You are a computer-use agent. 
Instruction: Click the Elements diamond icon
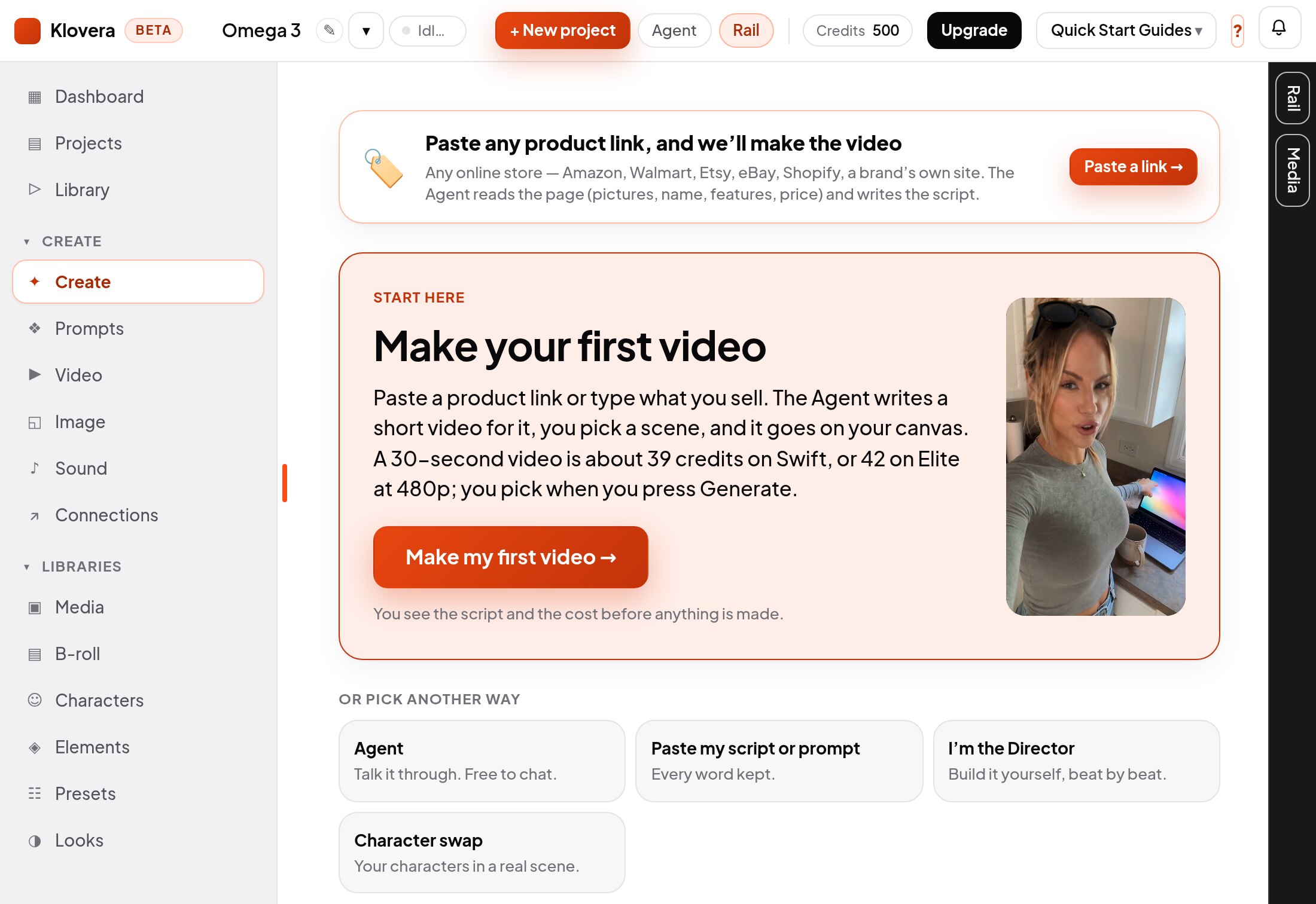pos(35,747)
